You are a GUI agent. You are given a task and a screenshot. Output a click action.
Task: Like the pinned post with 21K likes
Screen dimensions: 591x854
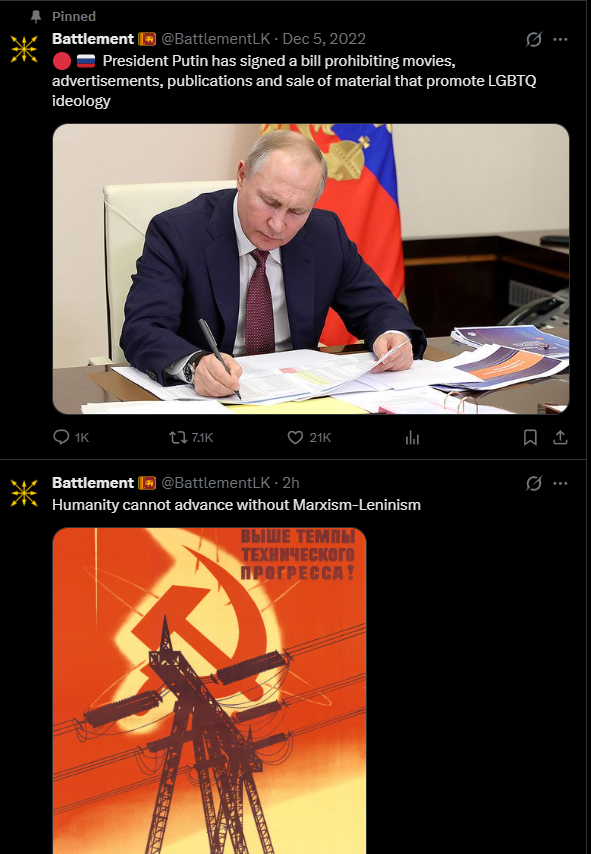[x=309, y=437]
